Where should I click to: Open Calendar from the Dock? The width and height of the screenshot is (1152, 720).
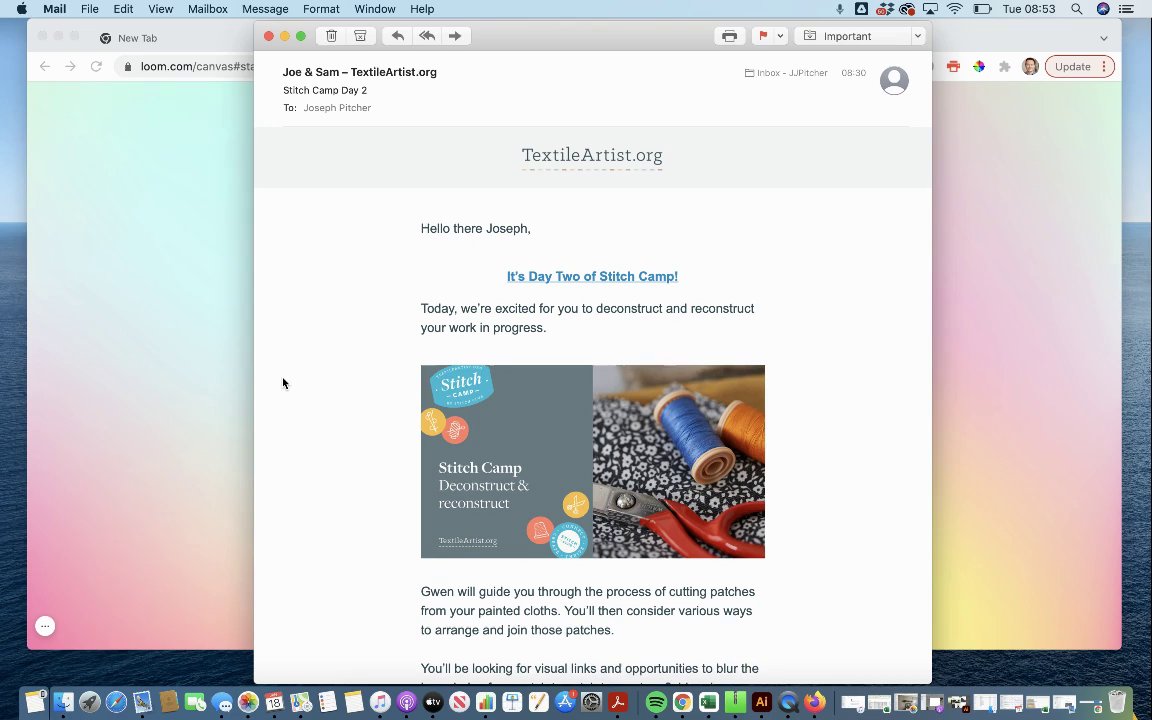(274, 702)
